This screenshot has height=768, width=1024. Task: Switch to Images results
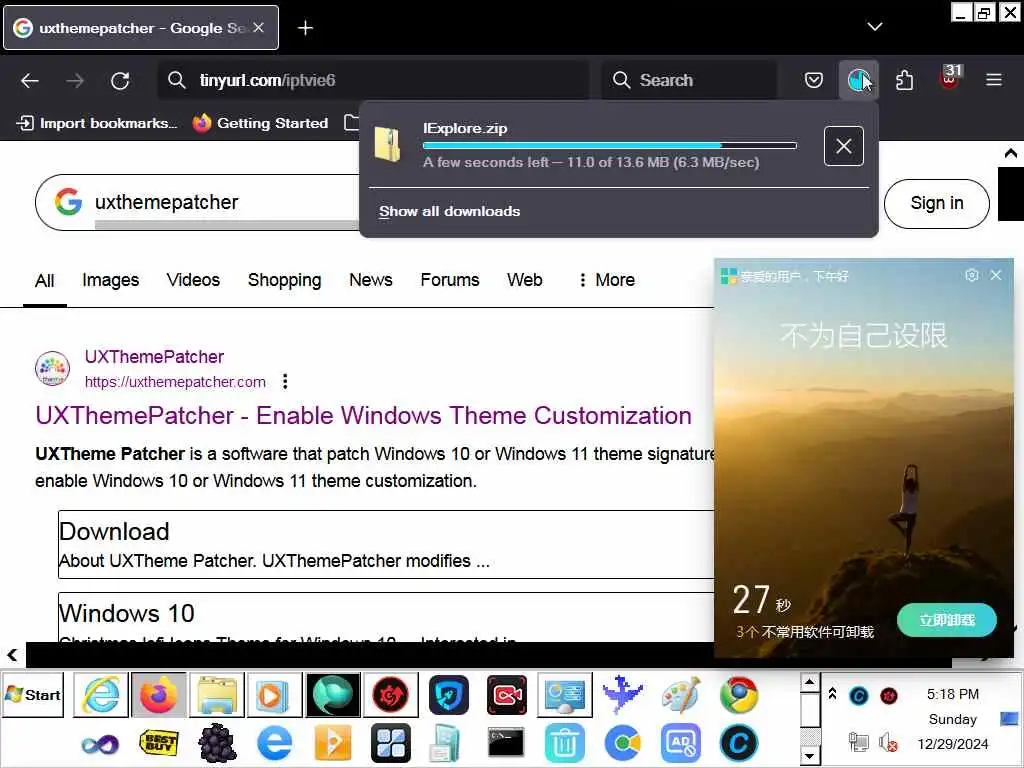(x=110, y=280)
